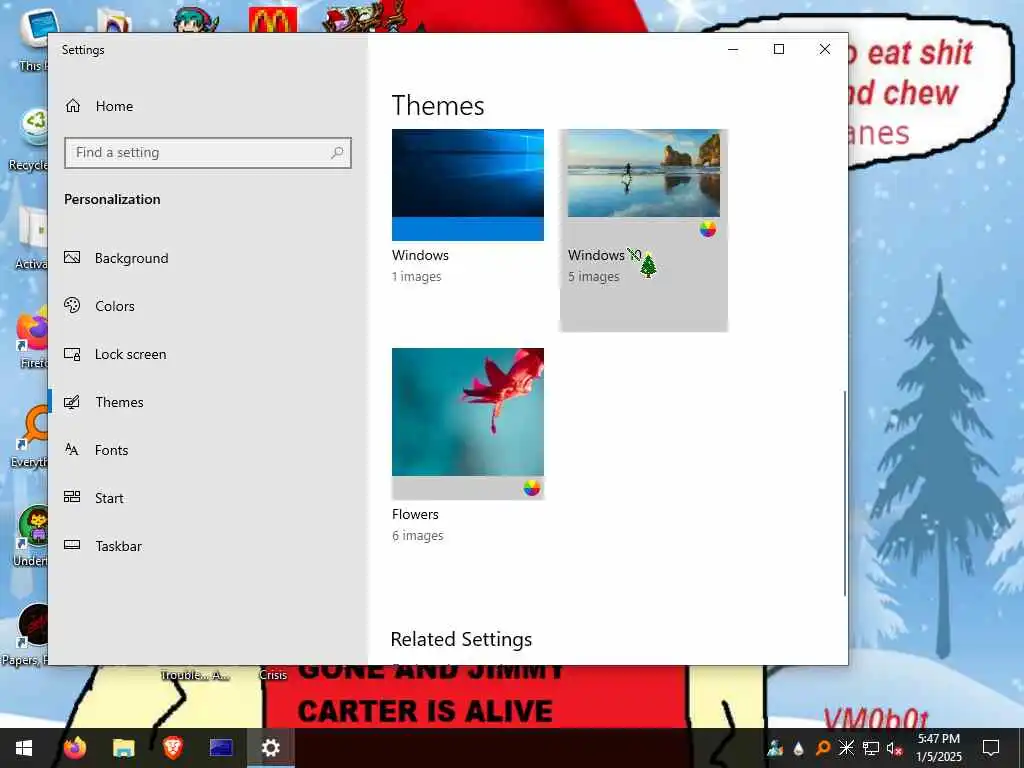Click the Windows theme's blue accent color strip
Viewport: 1024px width, 768px height.
point(468,229)
